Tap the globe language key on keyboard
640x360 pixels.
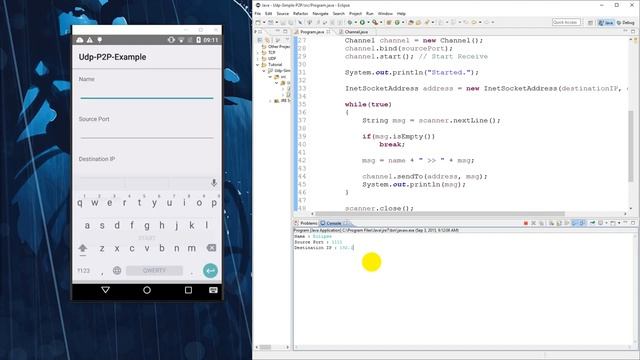(x=117, y=270)
